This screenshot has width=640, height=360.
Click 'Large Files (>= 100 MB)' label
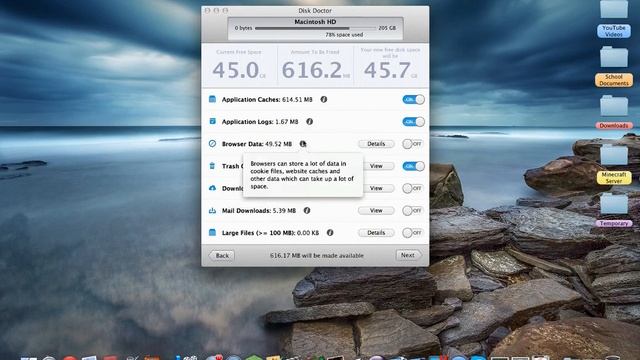tap(259, 233)
